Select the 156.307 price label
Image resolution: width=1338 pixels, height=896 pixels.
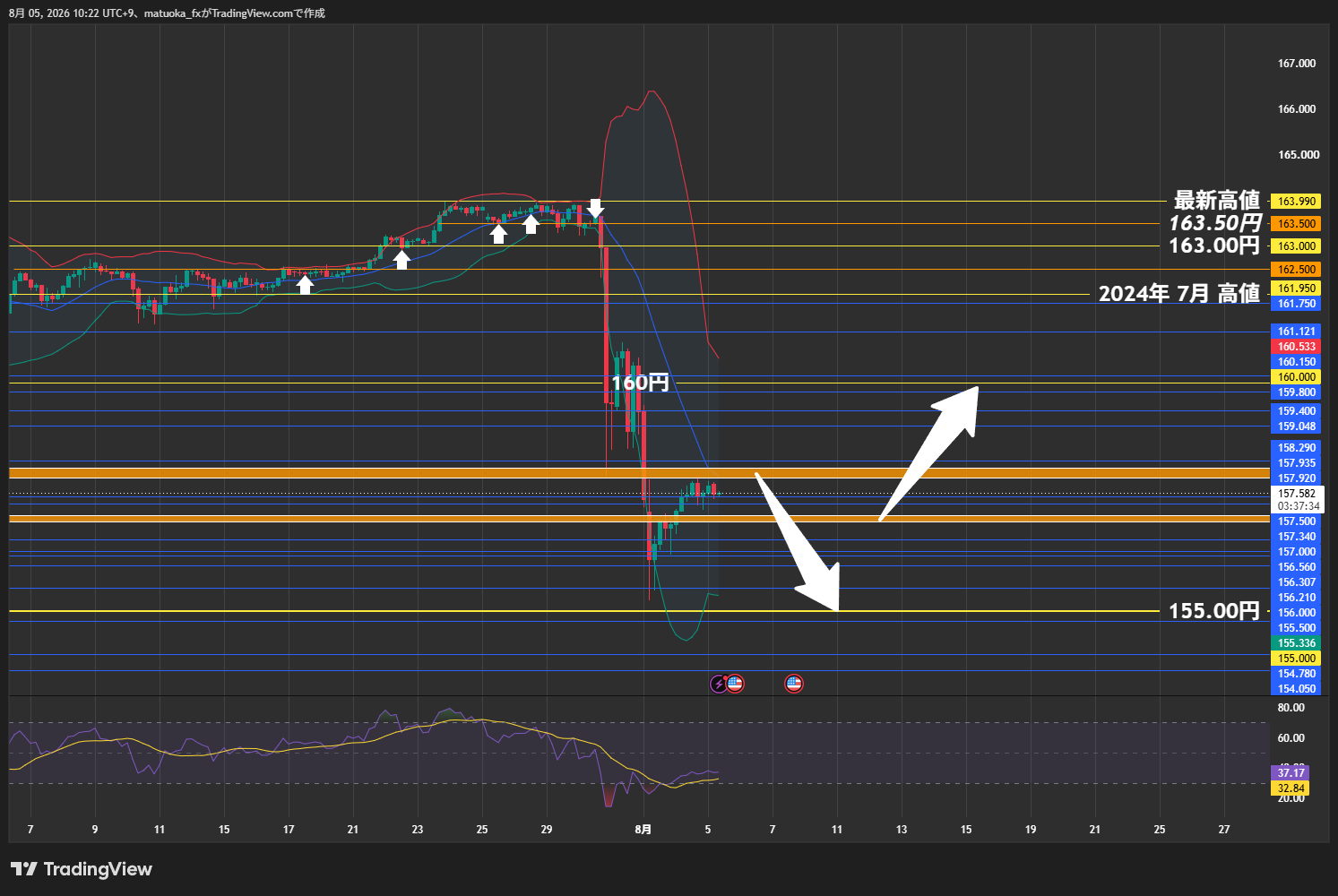tap(1296, 582)
